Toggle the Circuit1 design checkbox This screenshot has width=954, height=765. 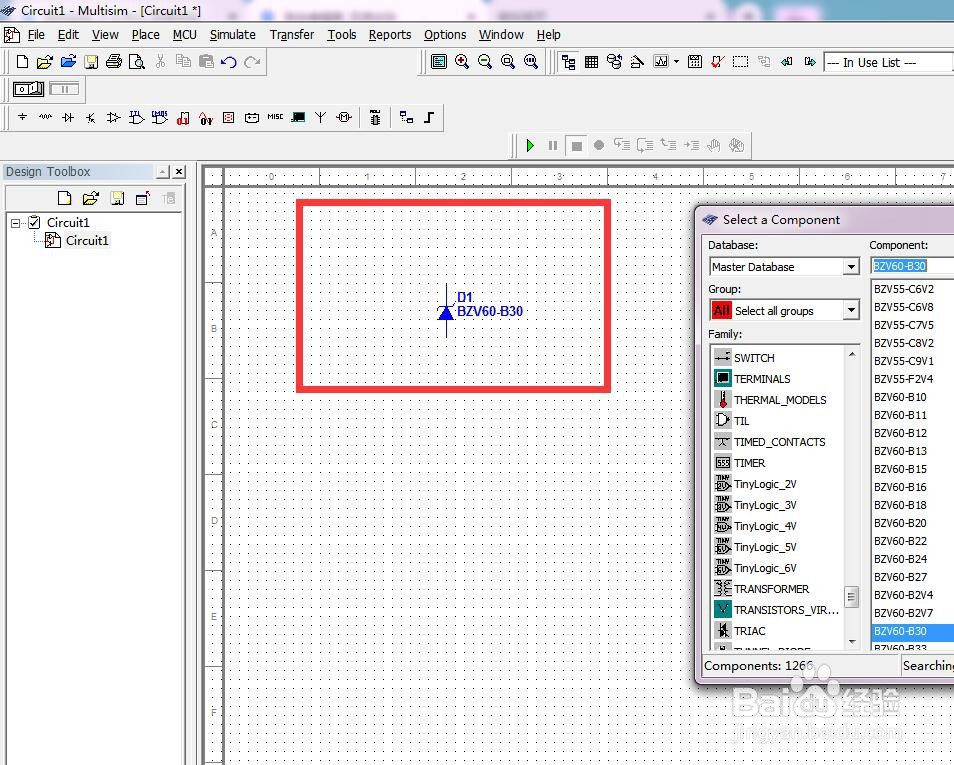pos(35,222)
